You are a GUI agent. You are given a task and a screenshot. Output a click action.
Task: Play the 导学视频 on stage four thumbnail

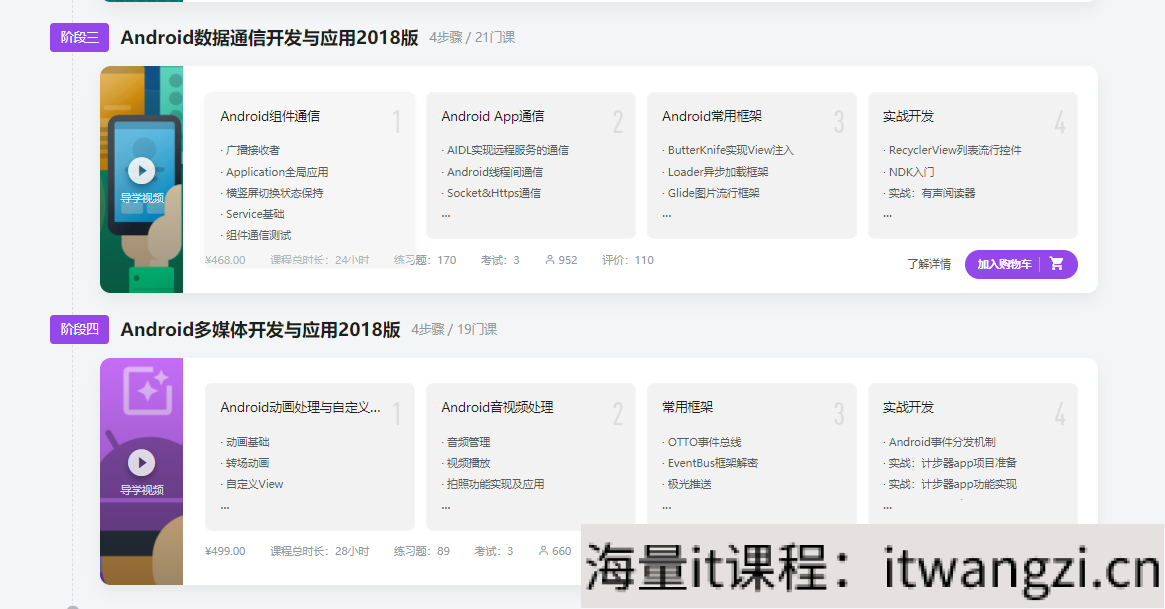[141, 463]
